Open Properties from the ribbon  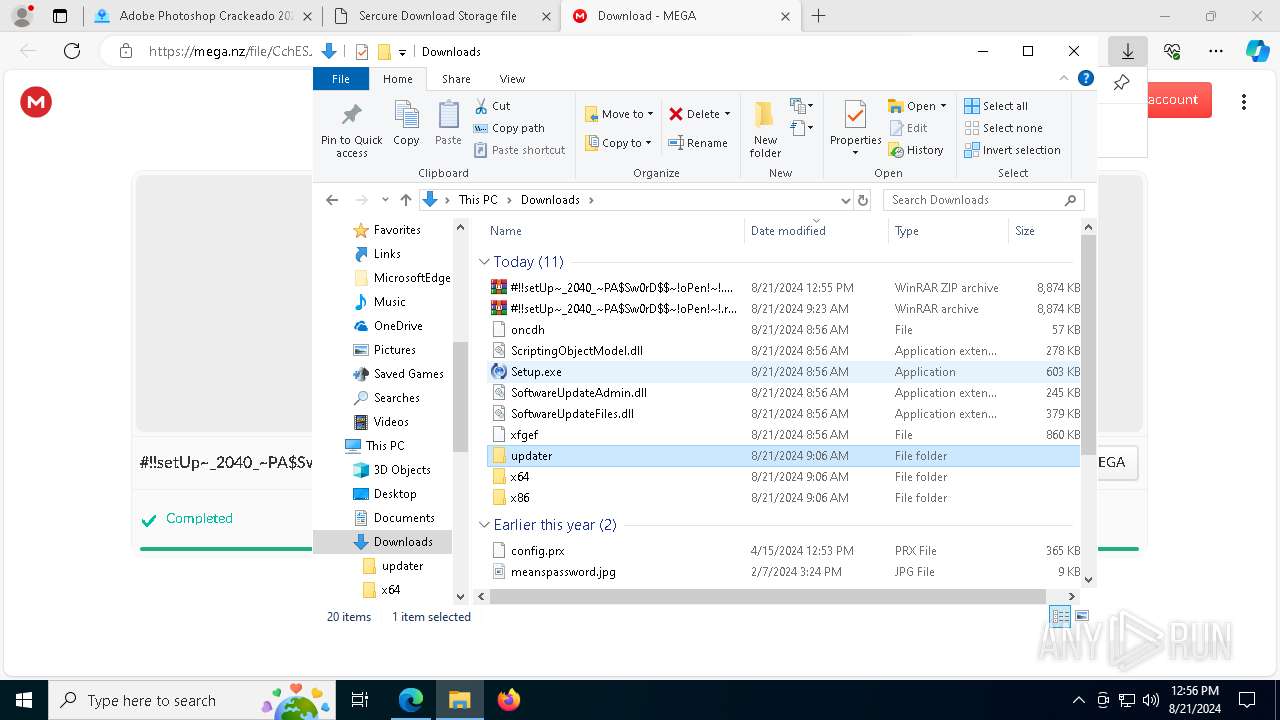[x=855, y=128]
